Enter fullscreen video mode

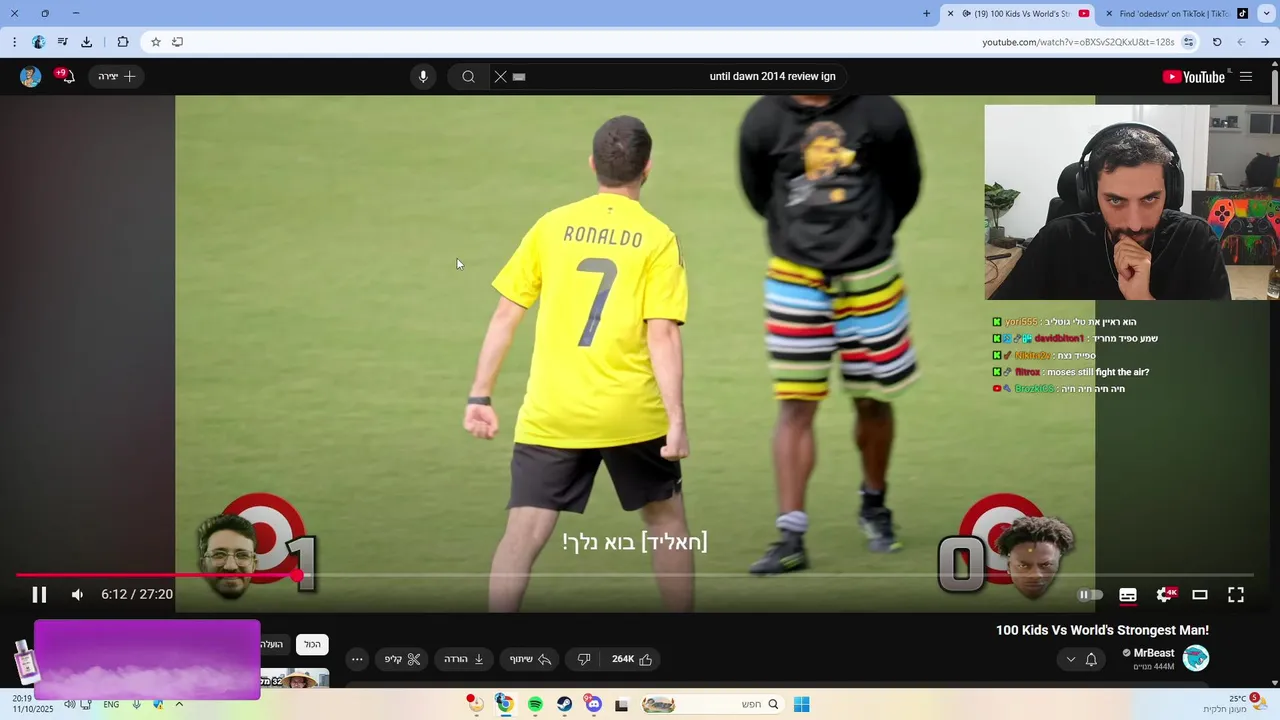tap(1236, 595)
